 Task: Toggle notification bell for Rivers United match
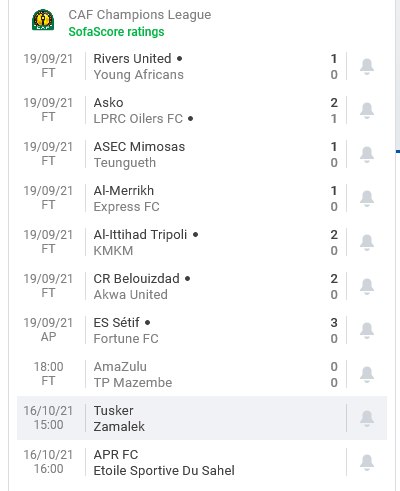pyautogui.click(x=367, y=66)
